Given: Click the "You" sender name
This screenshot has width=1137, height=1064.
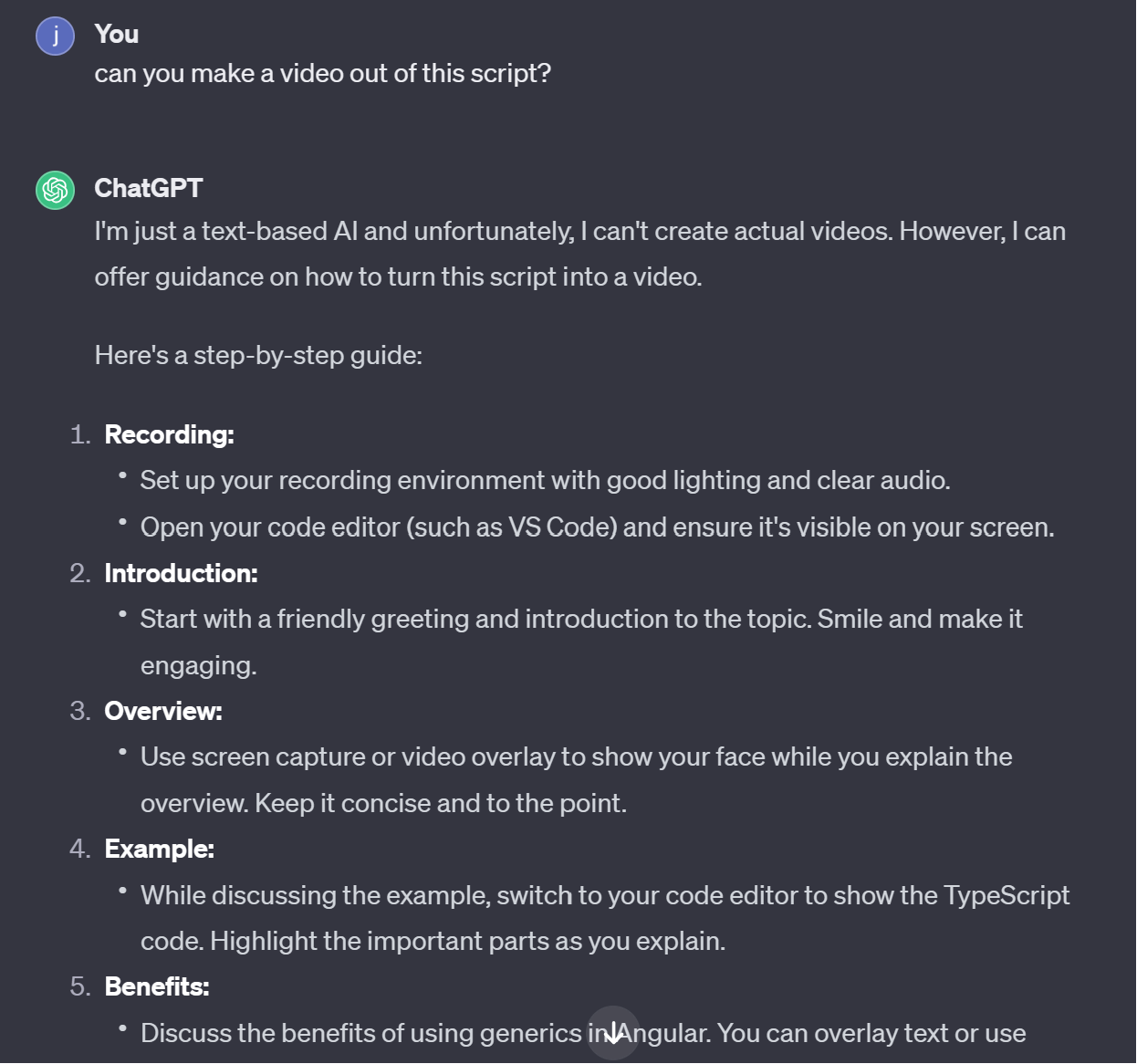Looking at the screenshot, I should click(117, 34).
